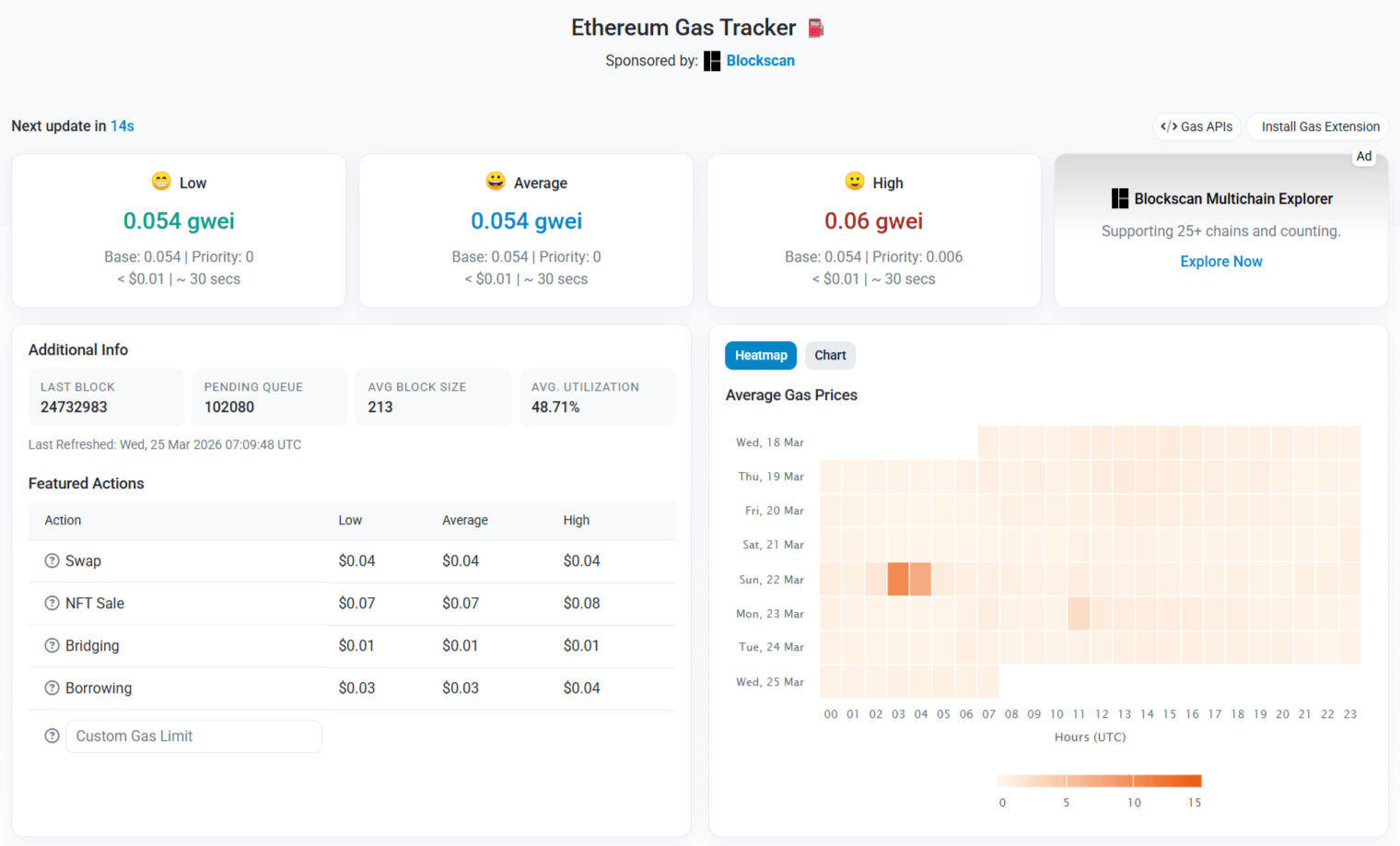Click inside the Custom Gas Limit field
The height and width of the screenshot is (846, 1400).
193,735
